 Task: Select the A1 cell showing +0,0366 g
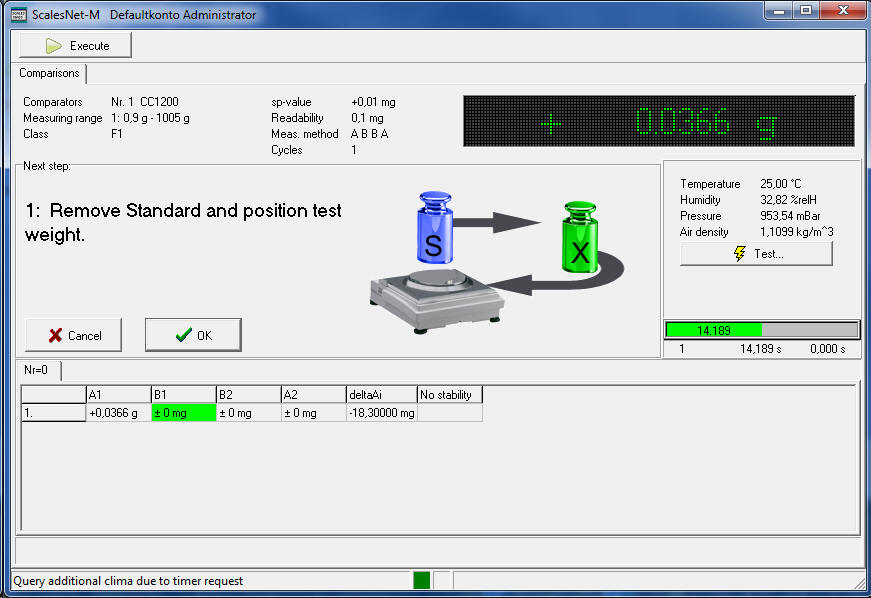tap(118, 413)
